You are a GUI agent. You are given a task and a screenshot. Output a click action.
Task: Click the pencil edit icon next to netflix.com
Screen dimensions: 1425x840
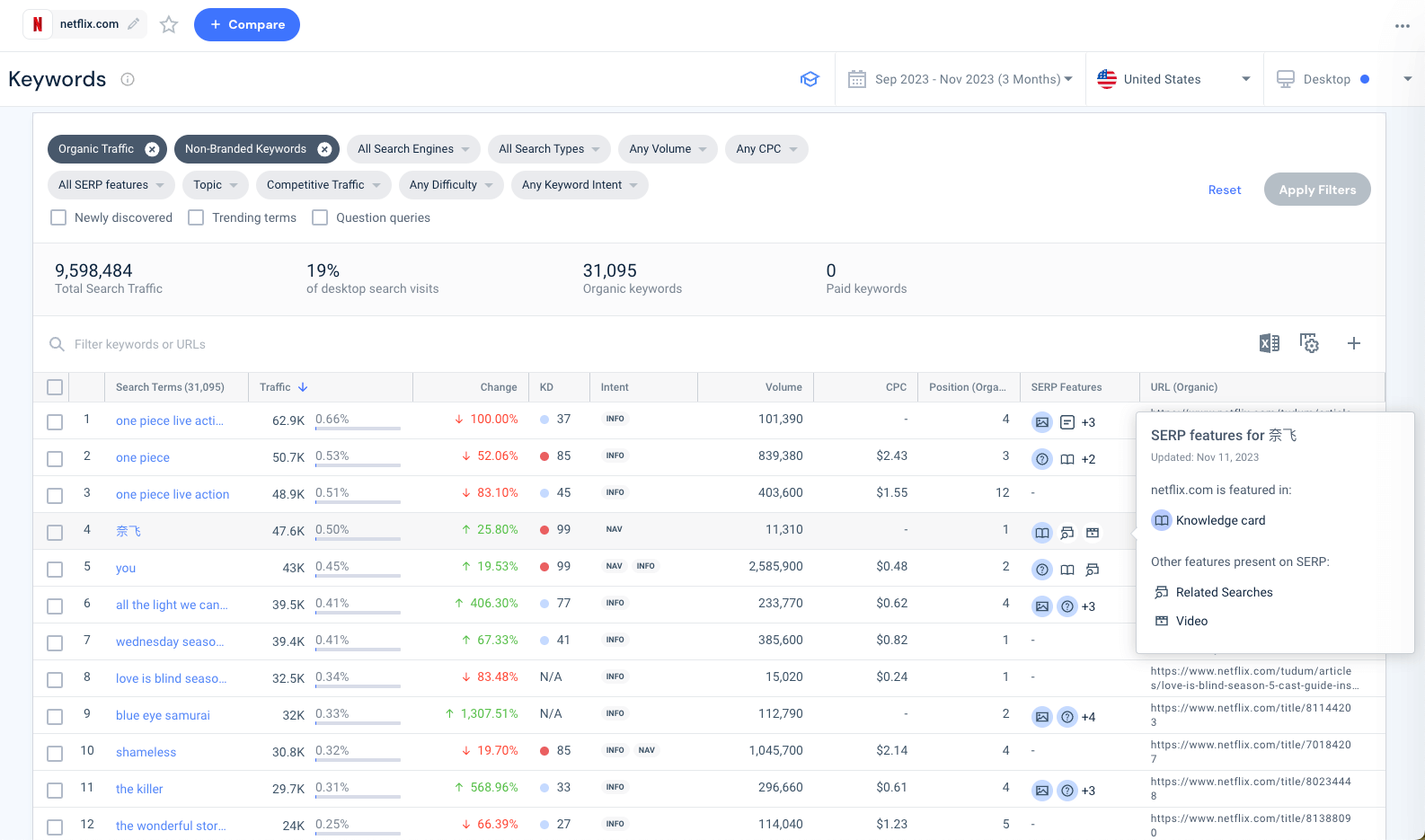[134, 24]
